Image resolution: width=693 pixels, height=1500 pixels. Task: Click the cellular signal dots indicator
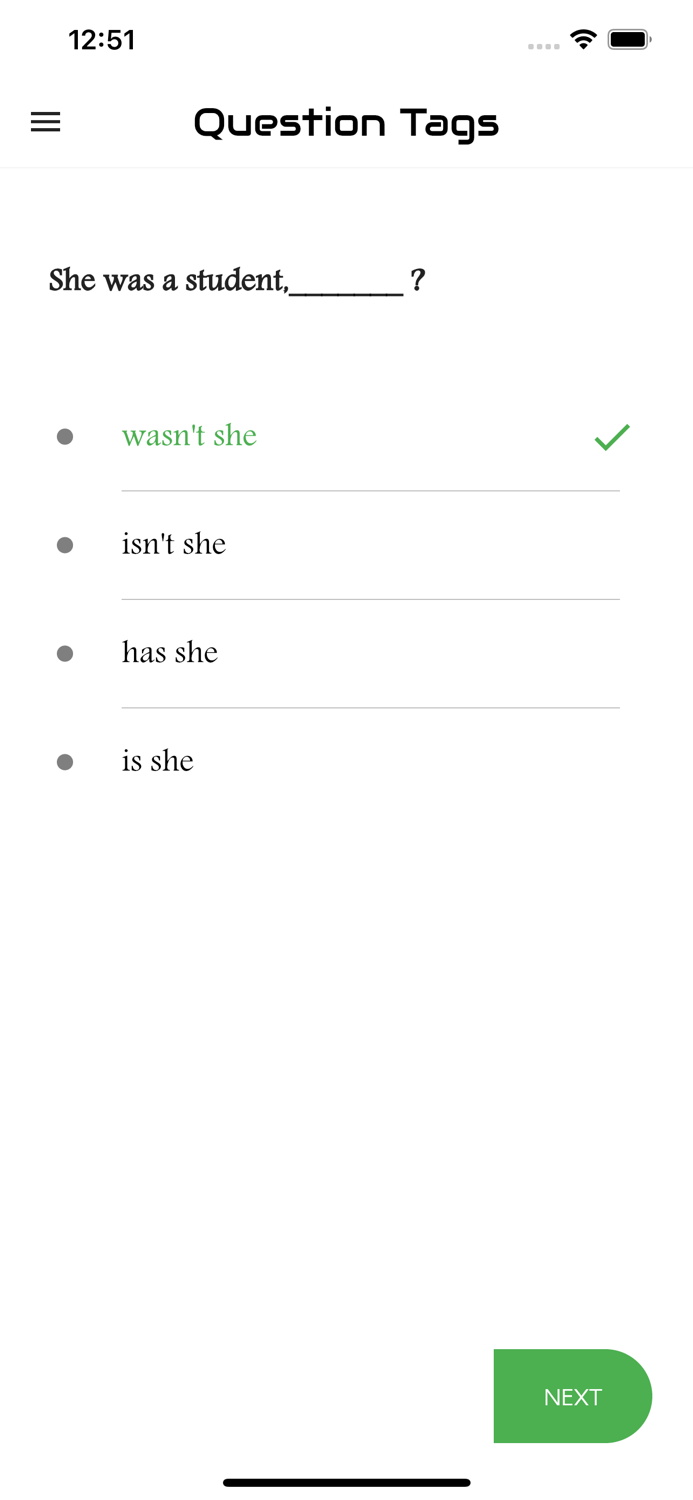coord(543,45)
